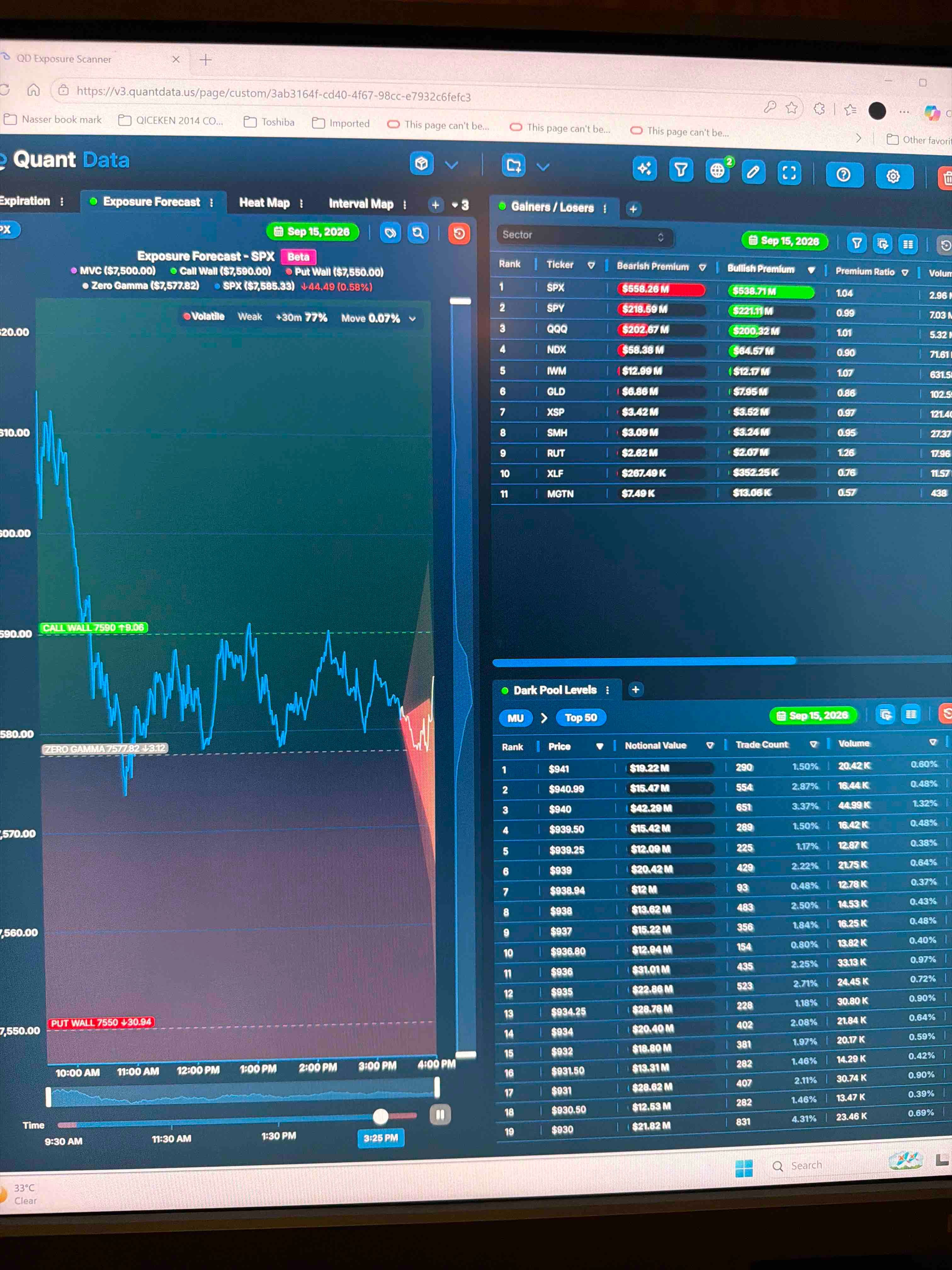
Task: Toggle the Zero Gamma ($7,577.82) legend series
Action: pos(141,285)
